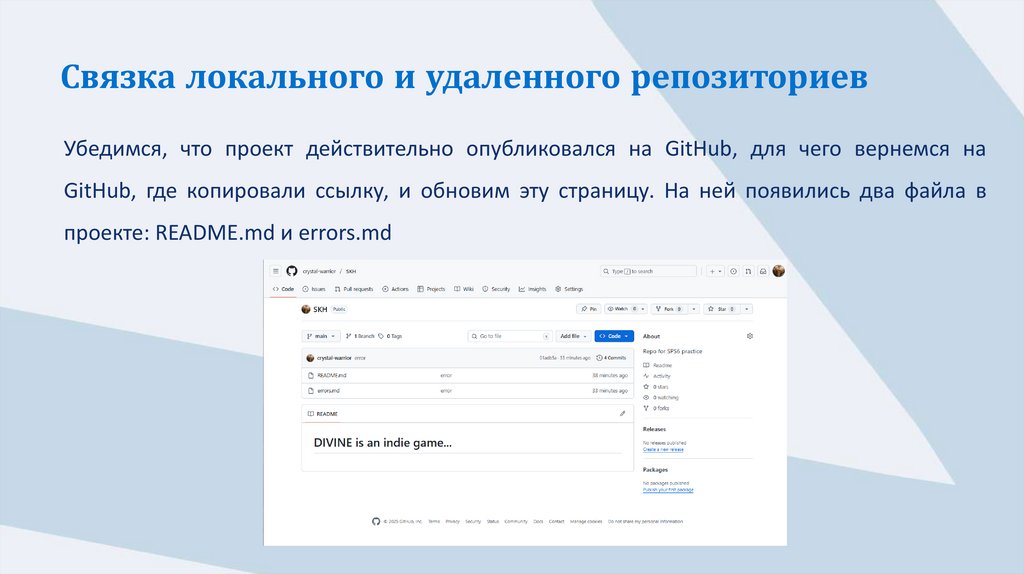The image size is (1024, 574).
Task: Click 'Publish your first package' link
Action: click(668, 490)
